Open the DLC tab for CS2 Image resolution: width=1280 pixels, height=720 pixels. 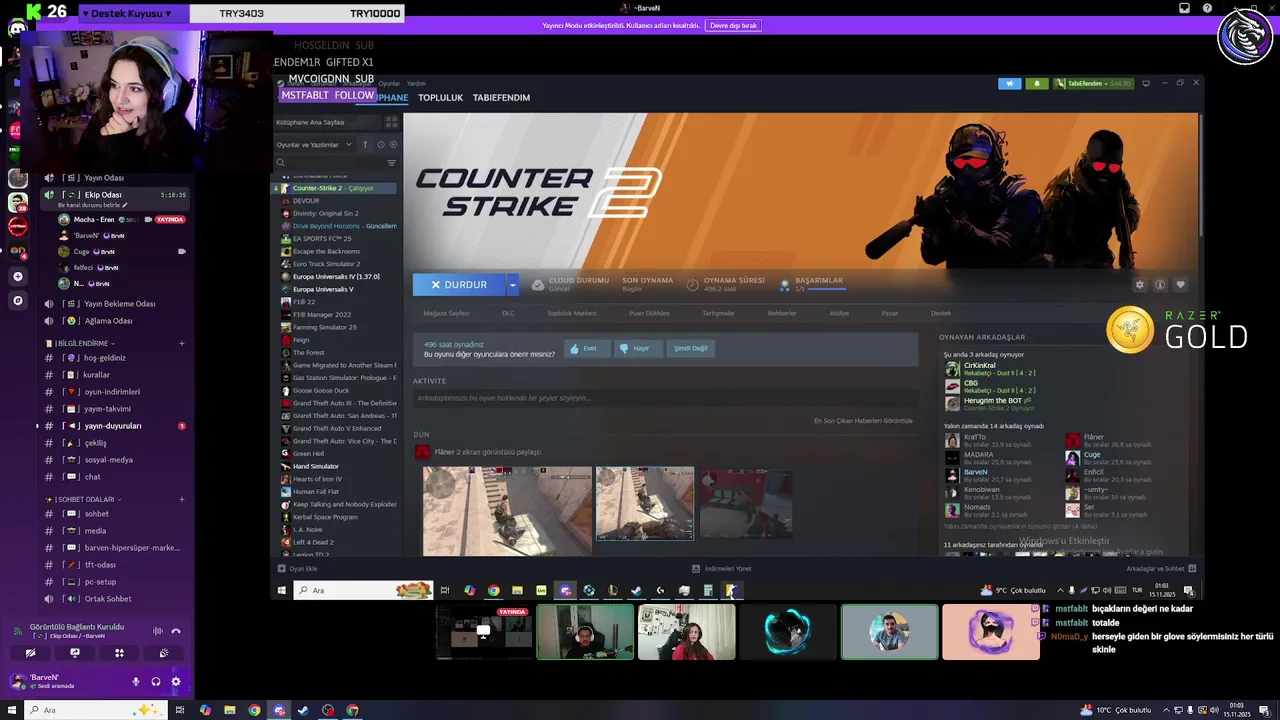click(508, 313)
